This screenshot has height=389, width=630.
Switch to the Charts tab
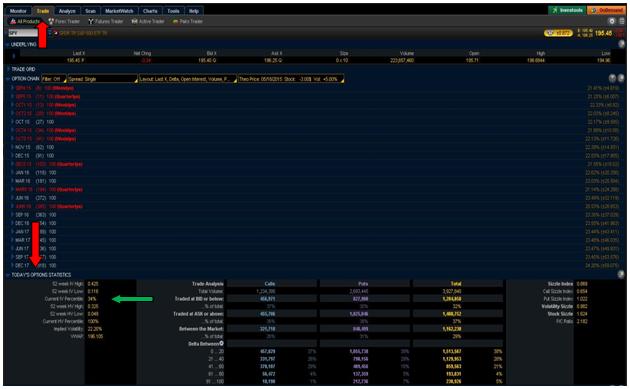coord(150,11)
